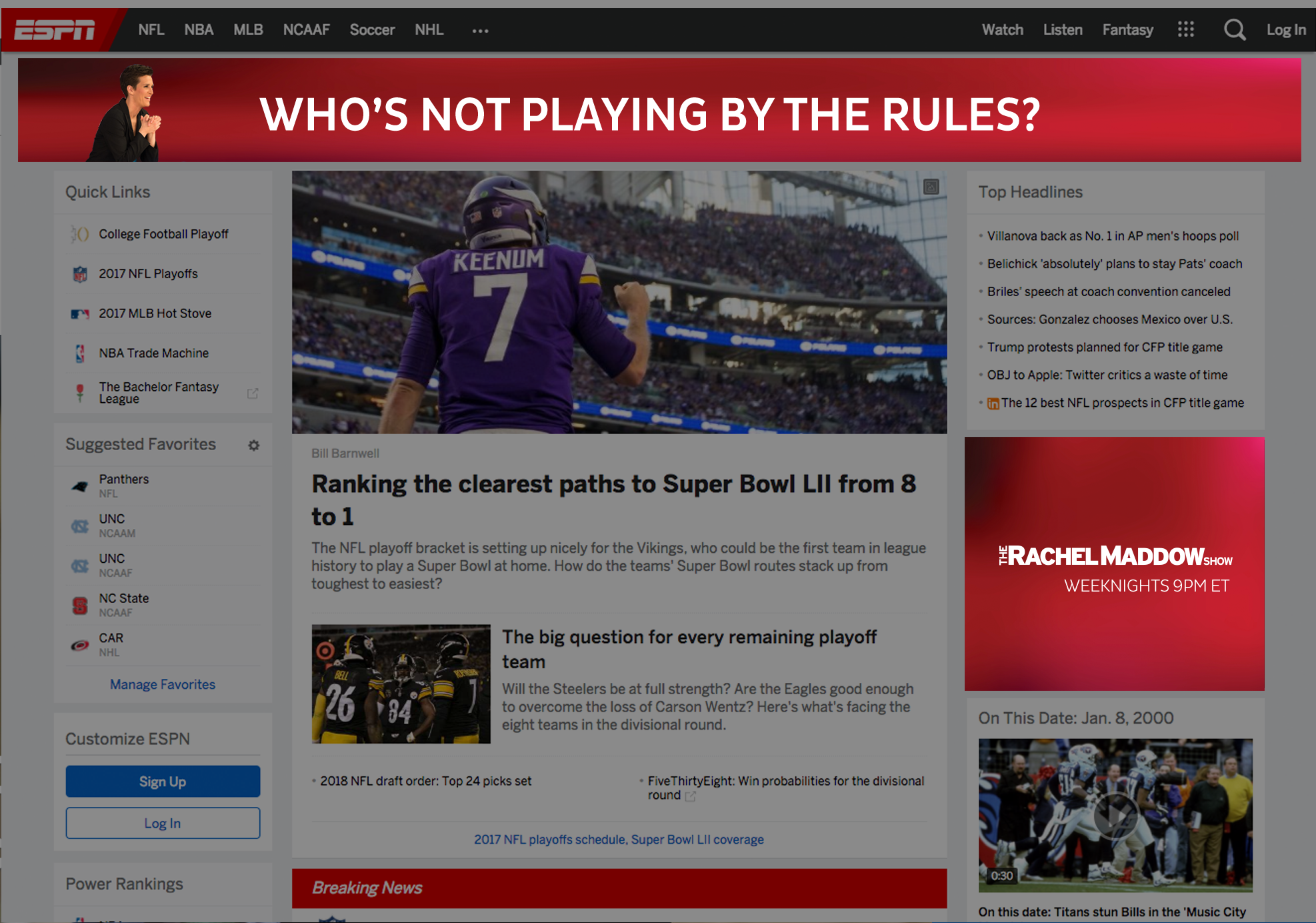Image resolution: width=1316 pixels, height=923 pixels.
Task: Click the ESPN logo in header
Action: [x=55, y=30]
